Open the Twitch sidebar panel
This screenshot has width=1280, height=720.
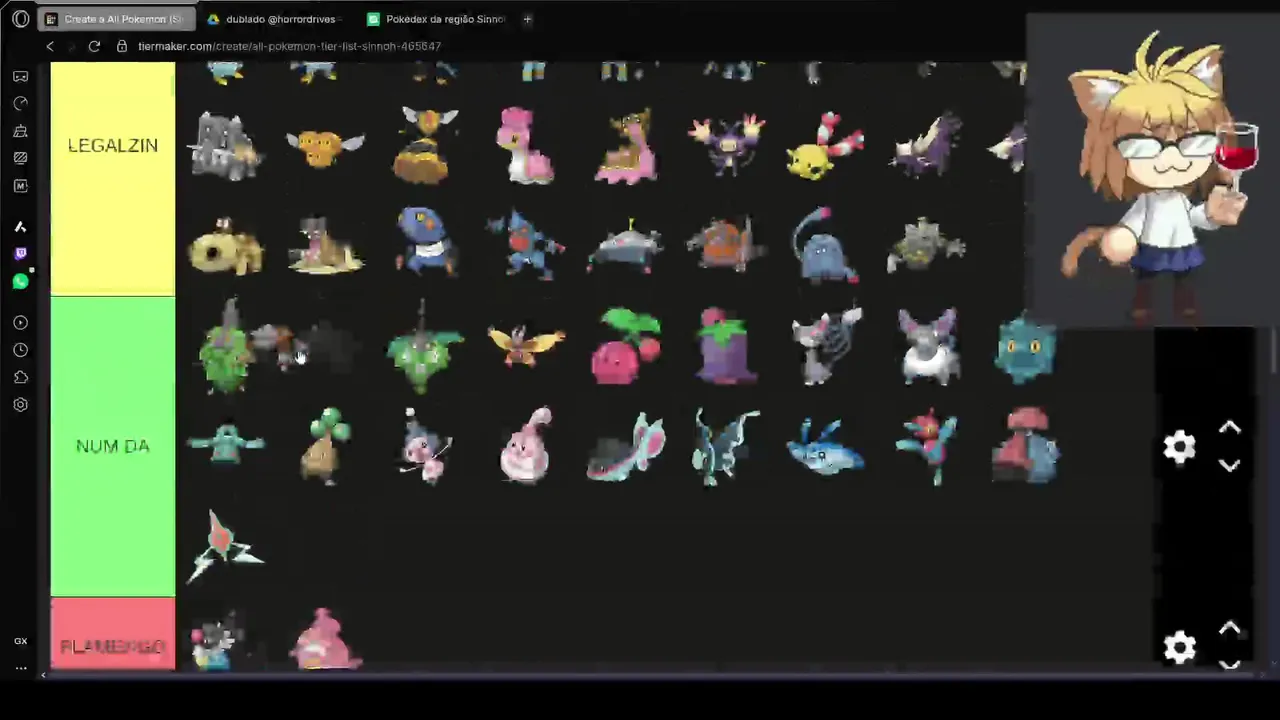(20, 254)
